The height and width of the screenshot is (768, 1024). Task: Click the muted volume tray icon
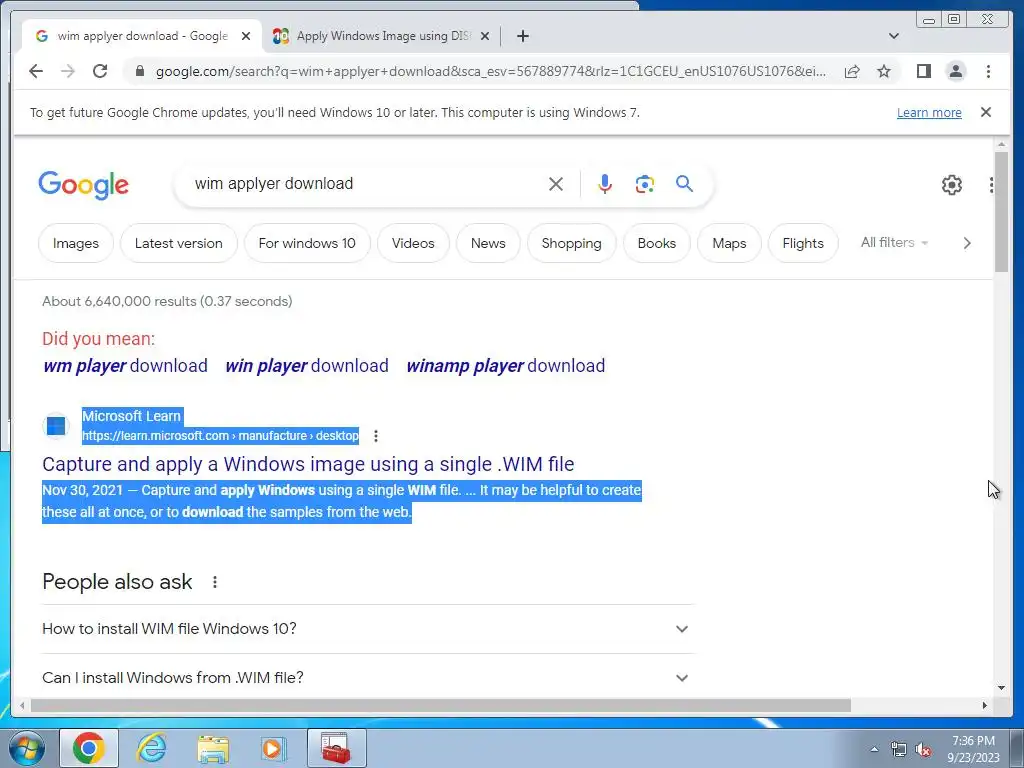coord(923,750)
